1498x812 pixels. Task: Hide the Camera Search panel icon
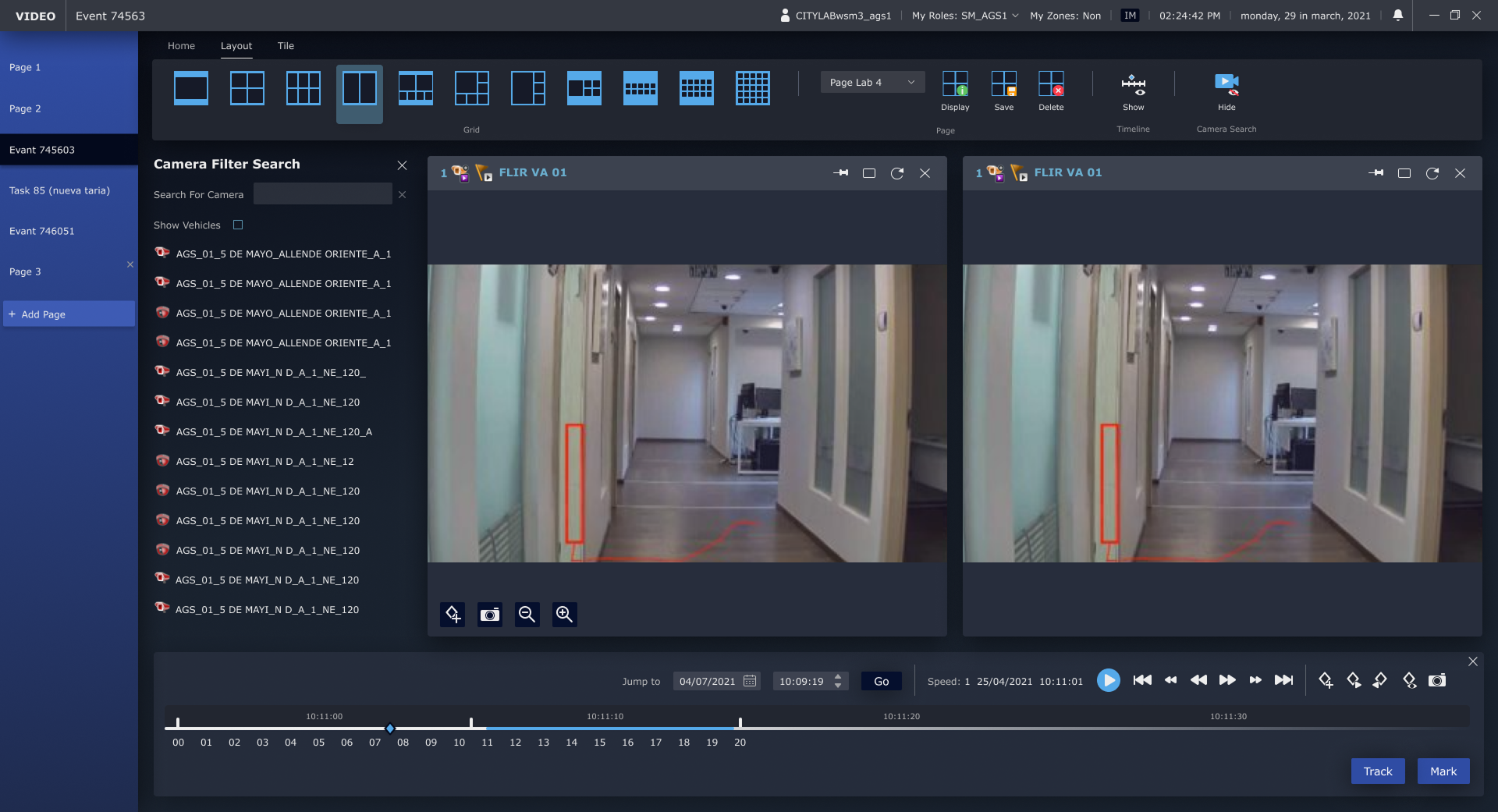click(x=1226, y=84)
